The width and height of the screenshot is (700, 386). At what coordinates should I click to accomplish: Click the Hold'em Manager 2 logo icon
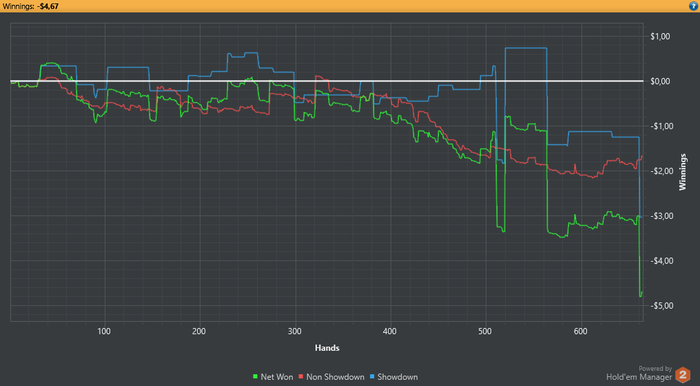point(683,375)
